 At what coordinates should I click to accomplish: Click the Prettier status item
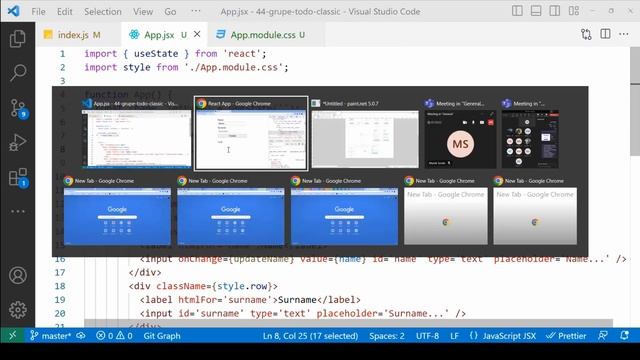566,336
